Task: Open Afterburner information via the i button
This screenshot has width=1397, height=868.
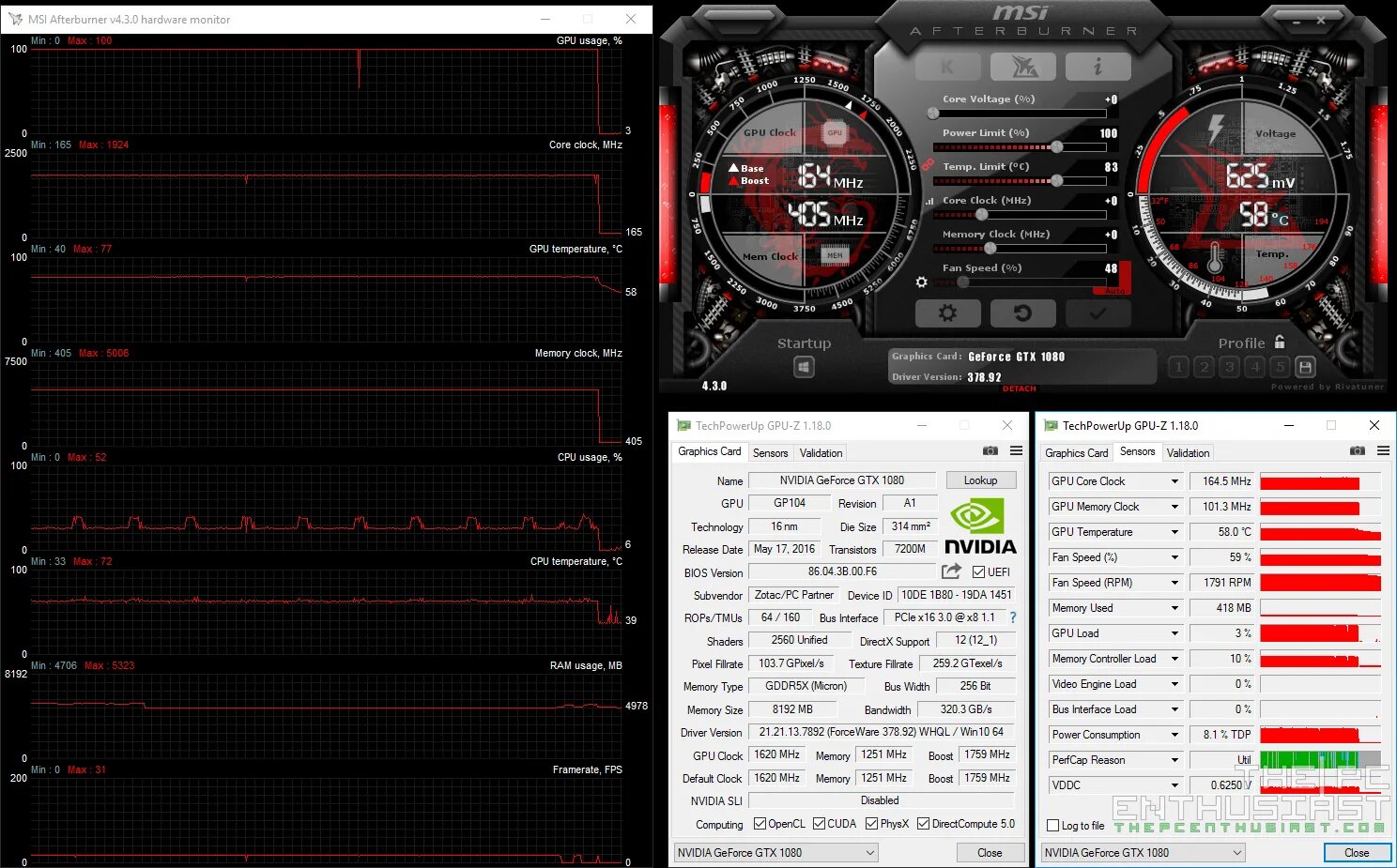Action: point(1098,67)
